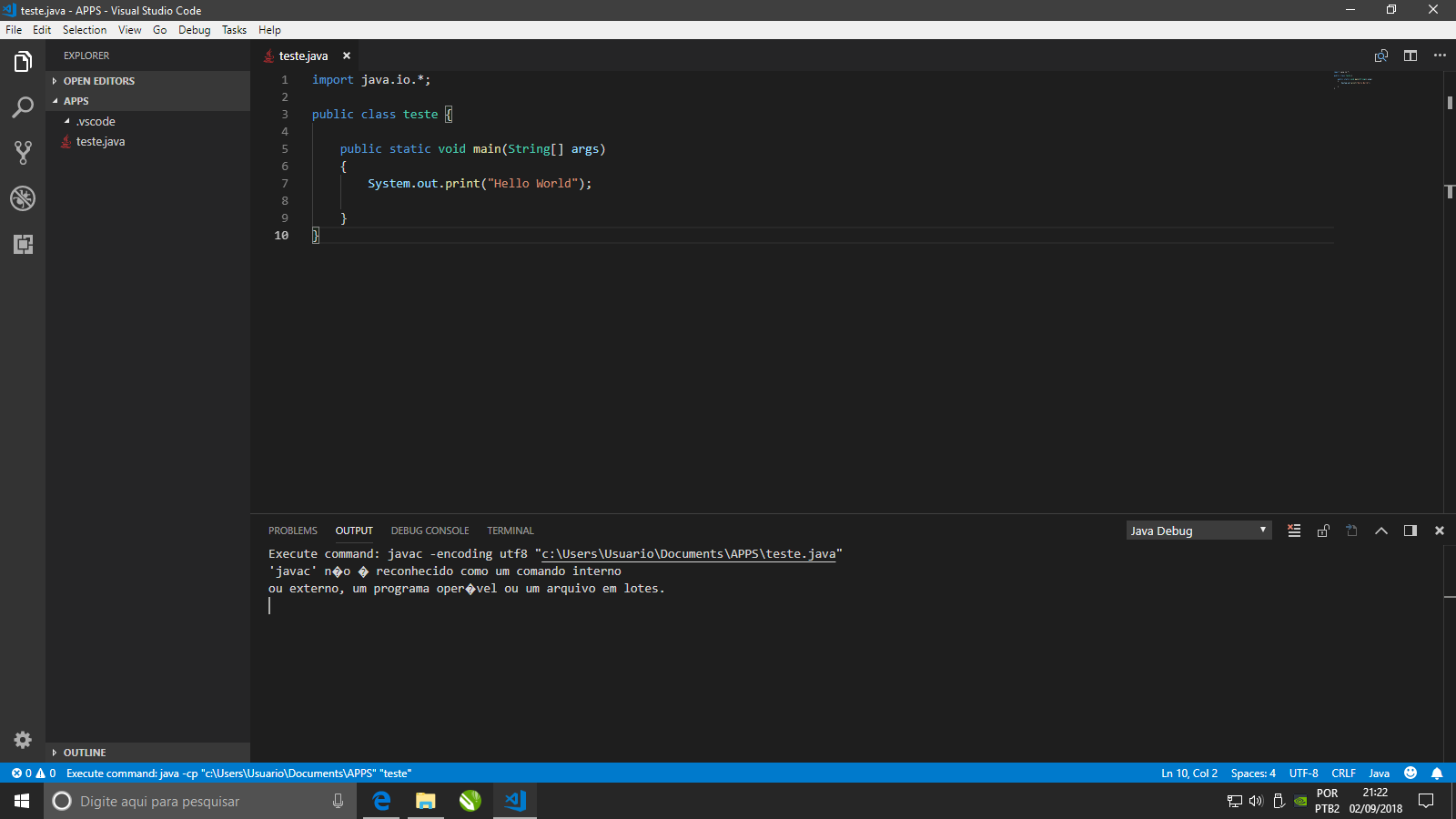Open the Debug menu
This screenshot has height=819, width=1456.
point(194,30)
